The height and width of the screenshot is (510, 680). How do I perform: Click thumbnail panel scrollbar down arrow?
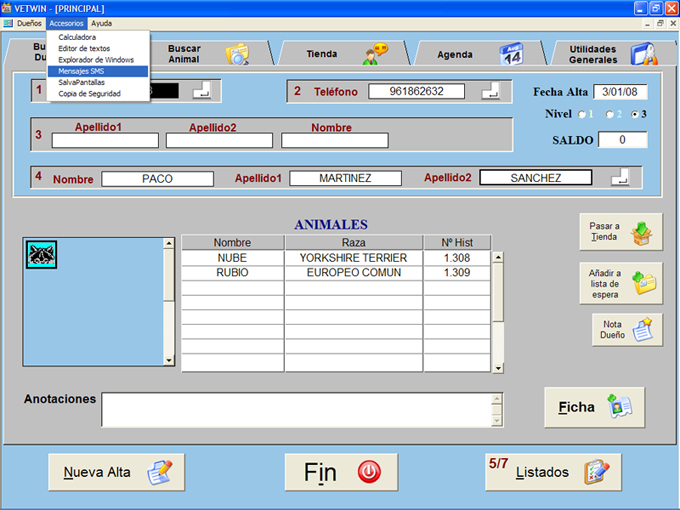tap(169, 360)
